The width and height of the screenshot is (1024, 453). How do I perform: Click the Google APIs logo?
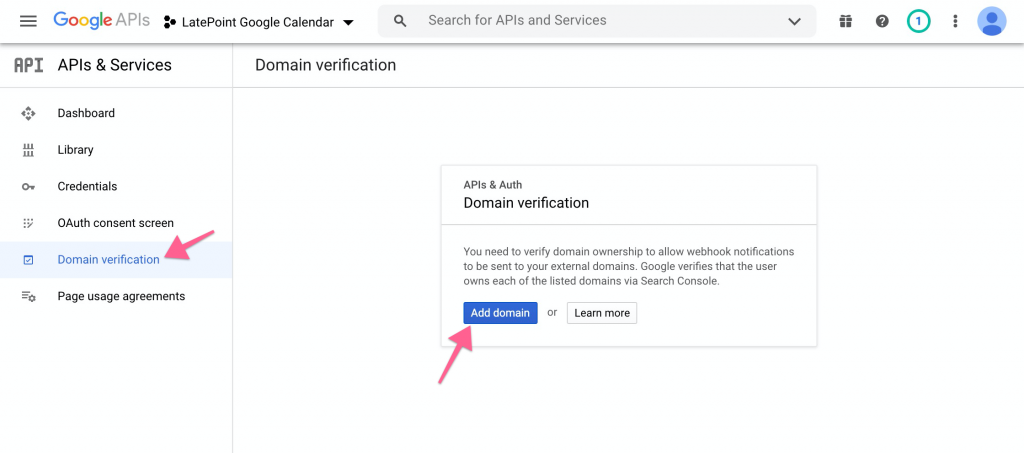(101, 21)
